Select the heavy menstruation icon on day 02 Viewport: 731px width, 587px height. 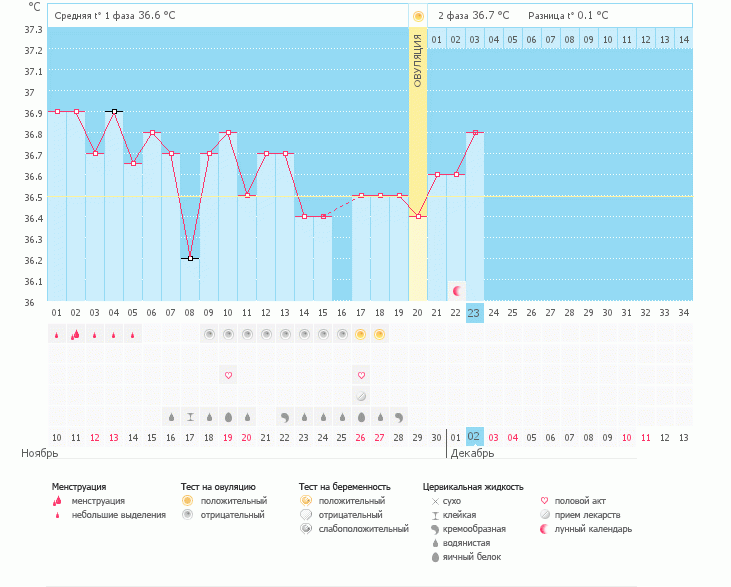pos(75,334)
